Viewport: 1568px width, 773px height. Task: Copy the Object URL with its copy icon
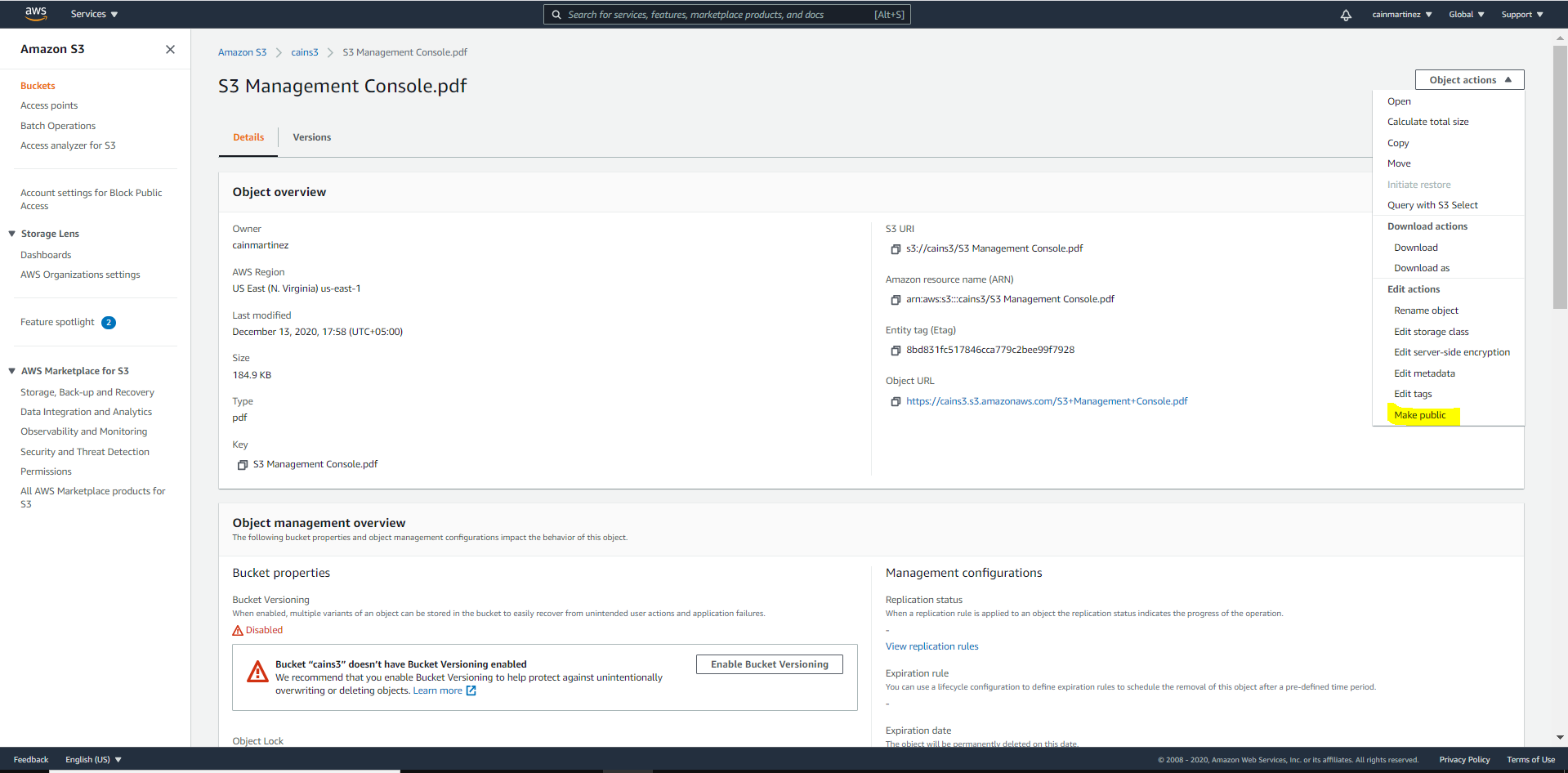pos(896,402)
